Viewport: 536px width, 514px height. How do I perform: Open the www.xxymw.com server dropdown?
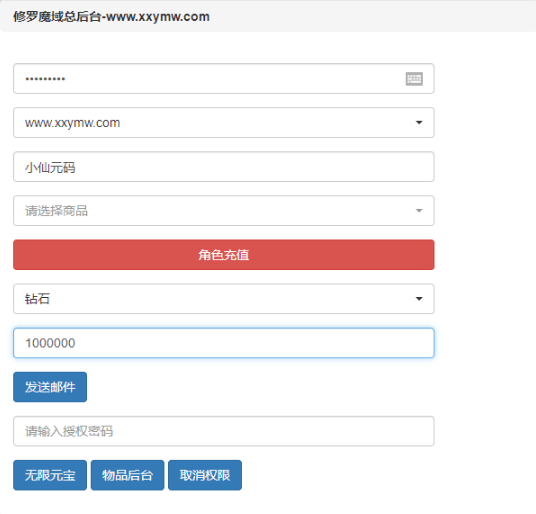(224, 123)
